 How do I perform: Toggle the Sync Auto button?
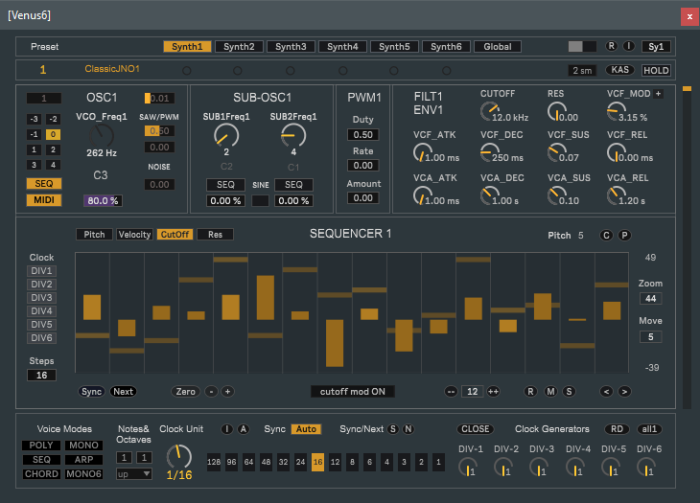[x=306, y=429]
